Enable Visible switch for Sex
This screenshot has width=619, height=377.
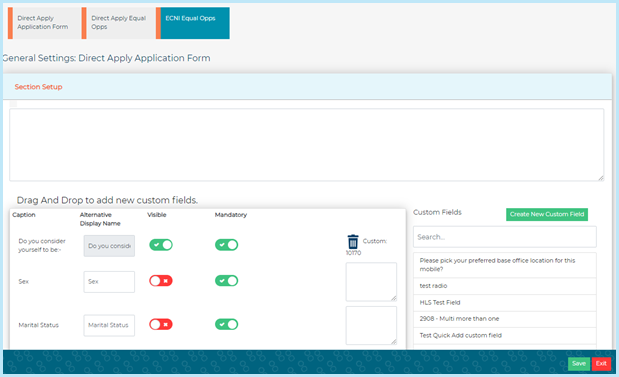click(161, 281)
